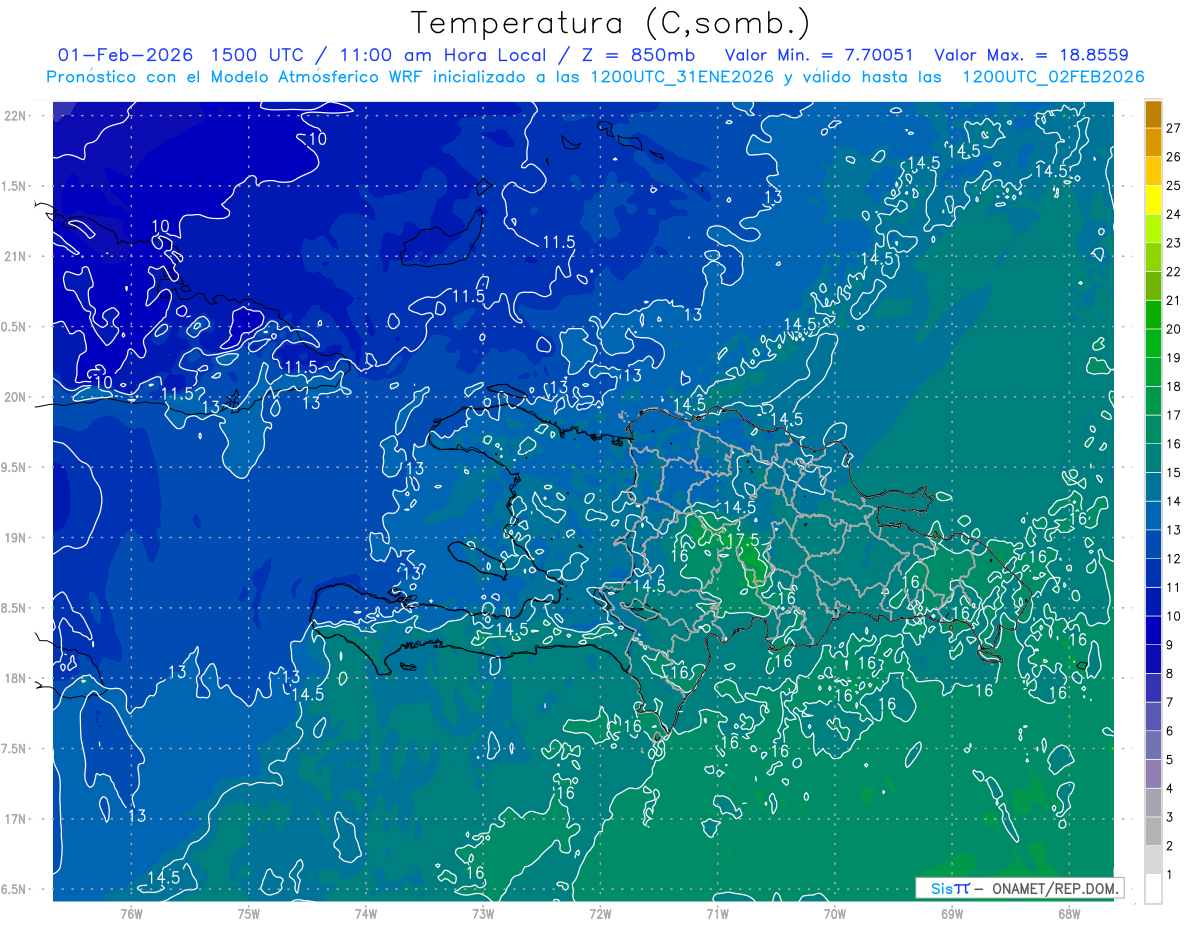Click the '3' color legend value
The width and height of the screenshot is (1200, 927).
(x=1171, y=817)
